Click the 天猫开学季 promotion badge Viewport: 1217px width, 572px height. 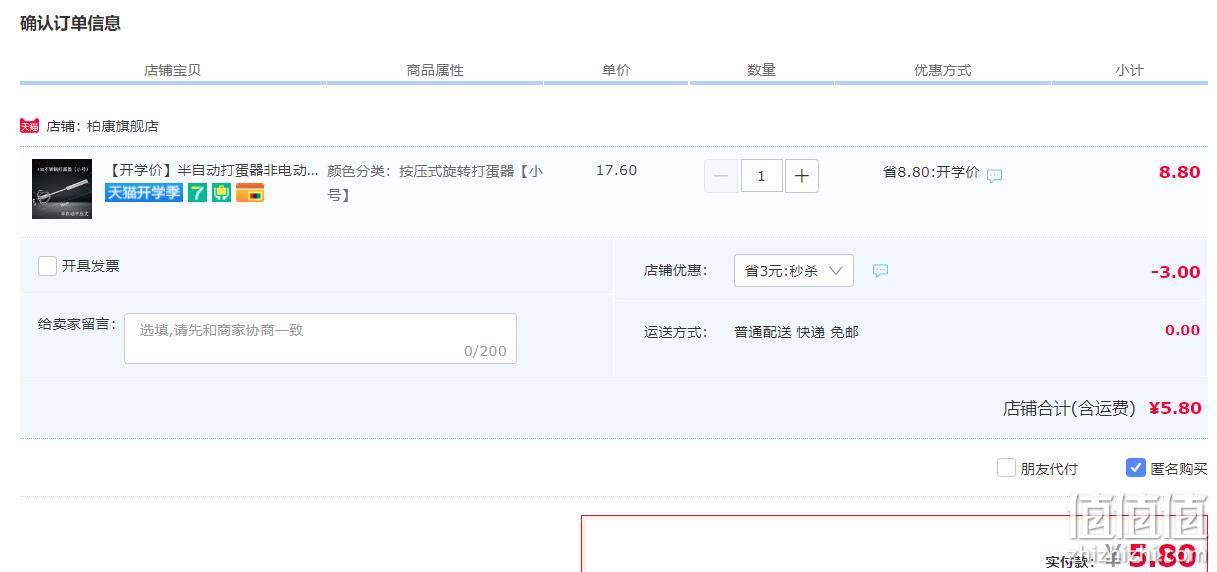[144, 192]
